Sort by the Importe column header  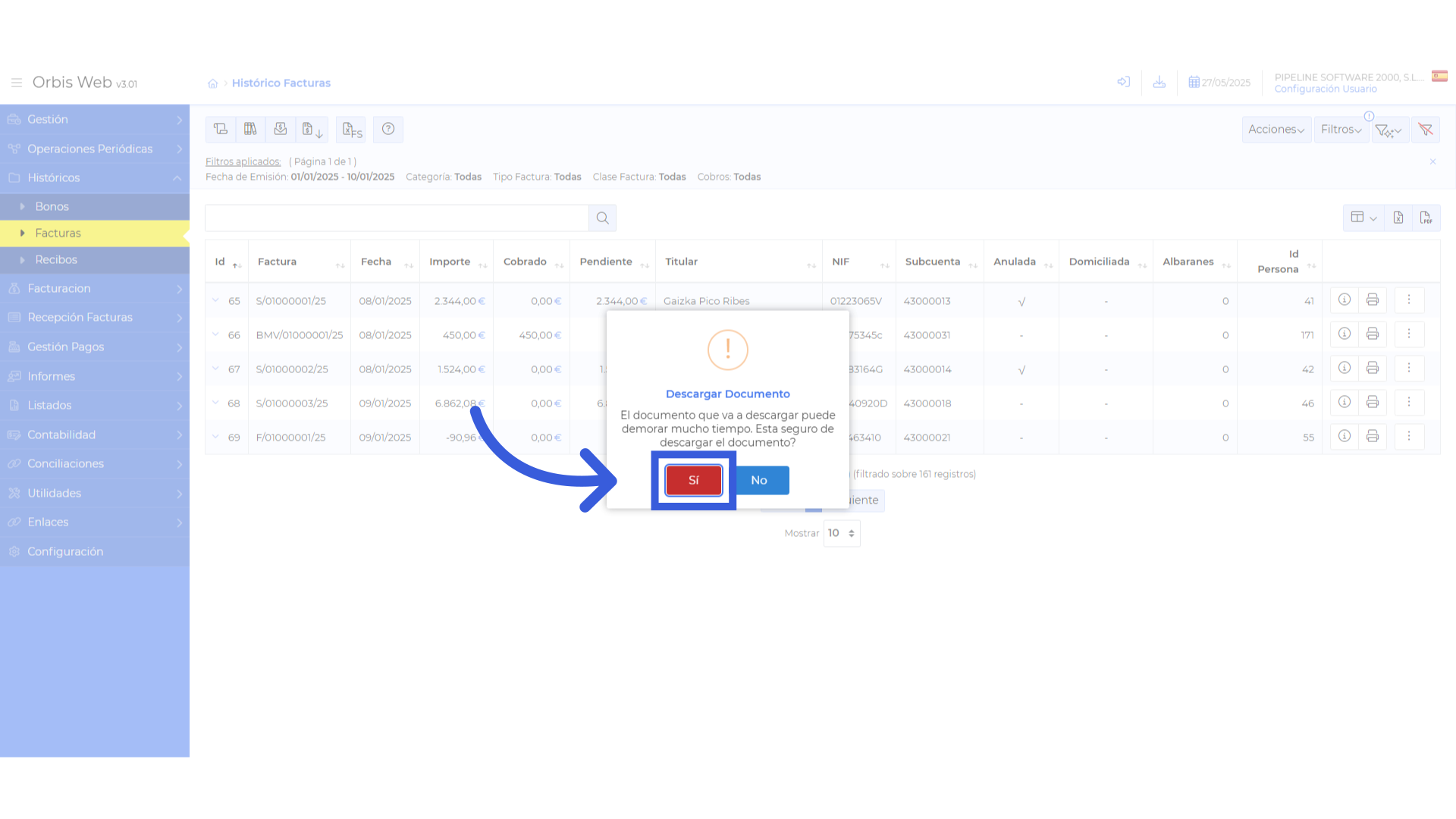pyautogui.click(x=457, y=262)
